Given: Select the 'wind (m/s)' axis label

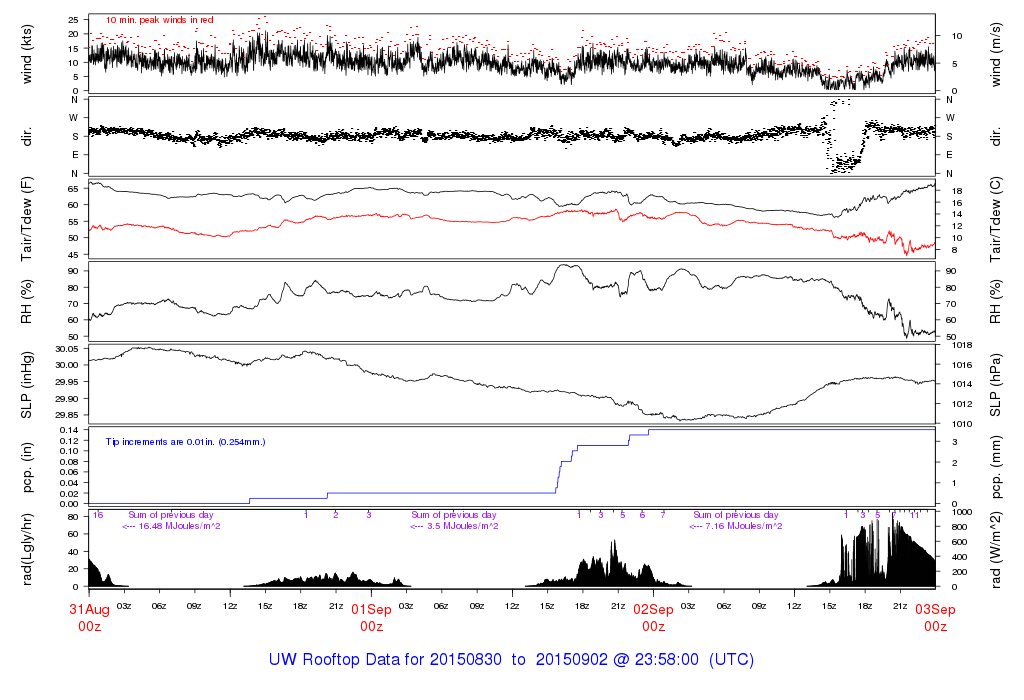Looking at the screenshot, I should (995, 54).
